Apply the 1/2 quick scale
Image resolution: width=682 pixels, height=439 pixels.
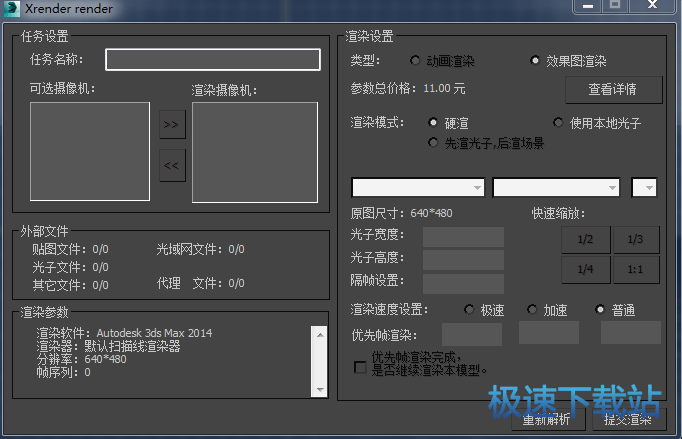[x=585, y=239]
